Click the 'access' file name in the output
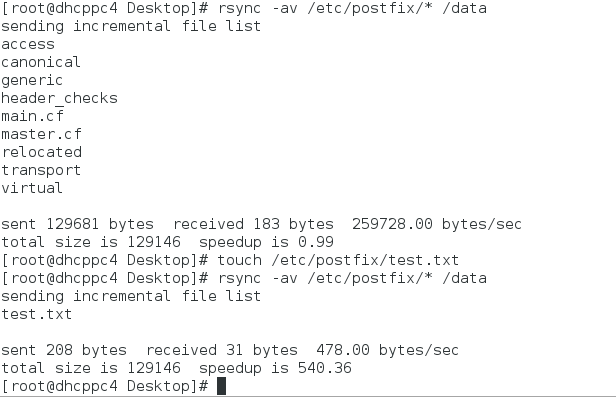The width and height of the screenshot is (616, 397). [x=28, y=44]
